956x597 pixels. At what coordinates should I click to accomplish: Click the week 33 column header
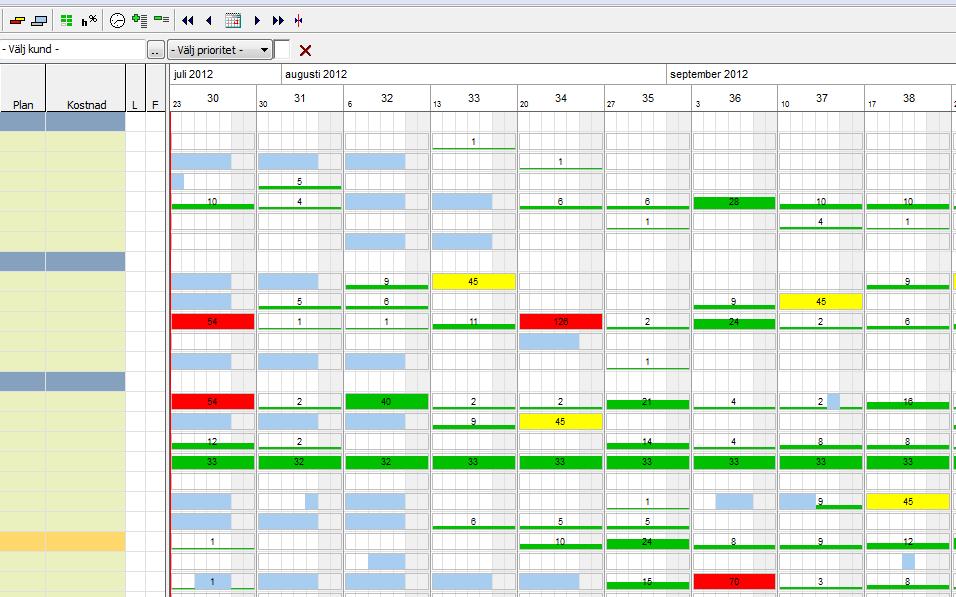tap(474, 98)
